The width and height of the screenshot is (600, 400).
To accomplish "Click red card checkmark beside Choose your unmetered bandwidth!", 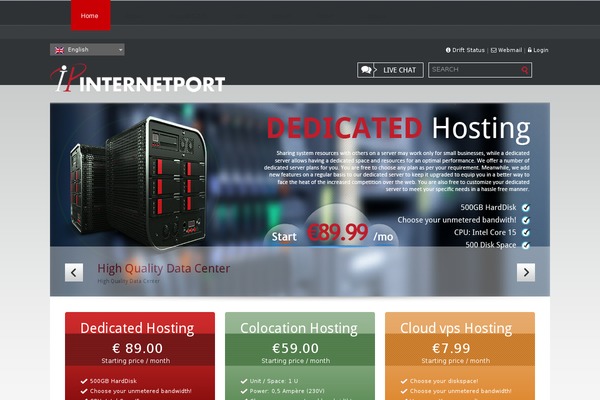I will 84,391.
